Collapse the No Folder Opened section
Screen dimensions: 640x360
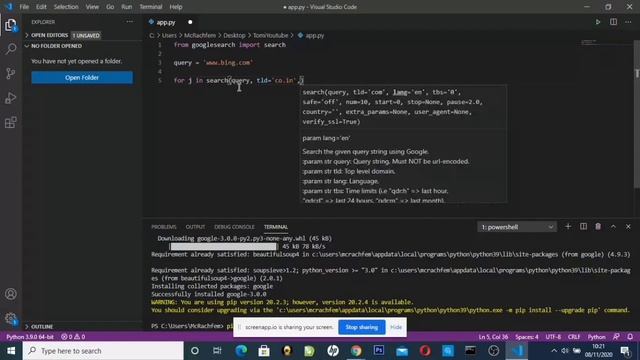56,46
